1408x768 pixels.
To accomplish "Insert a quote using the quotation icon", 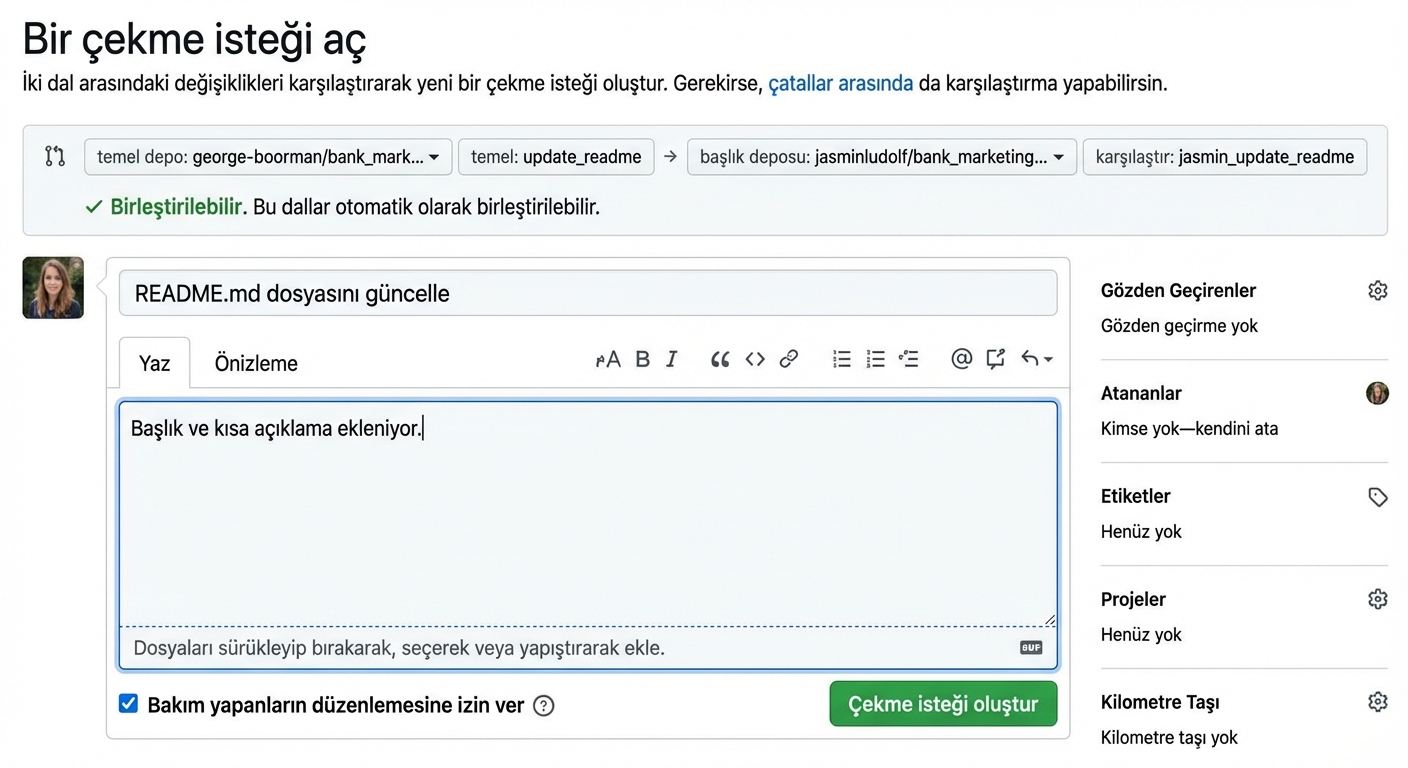I will coord(719,359).
